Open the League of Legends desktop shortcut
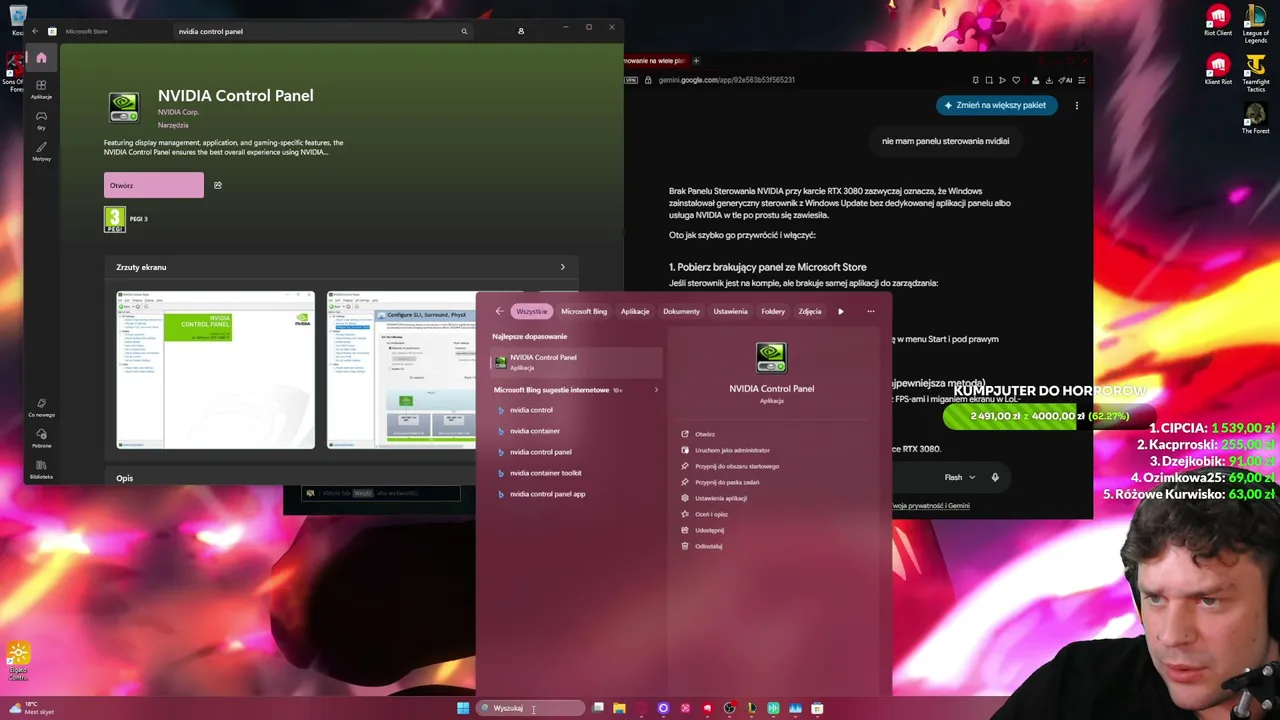1280x720 pixels. tap(1256, 24)
